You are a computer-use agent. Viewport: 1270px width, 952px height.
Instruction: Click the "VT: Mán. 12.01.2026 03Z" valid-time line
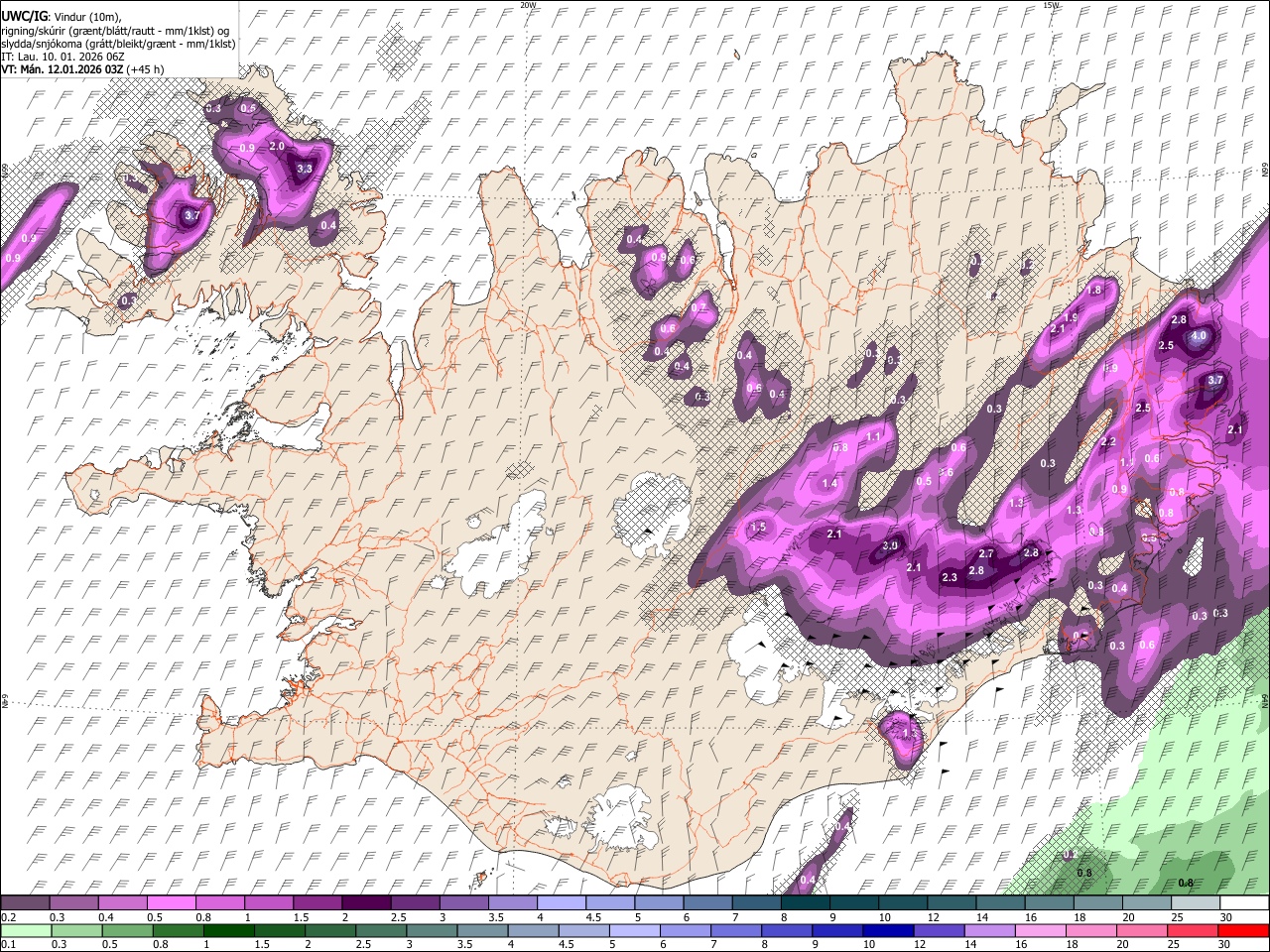coord(63,69)
